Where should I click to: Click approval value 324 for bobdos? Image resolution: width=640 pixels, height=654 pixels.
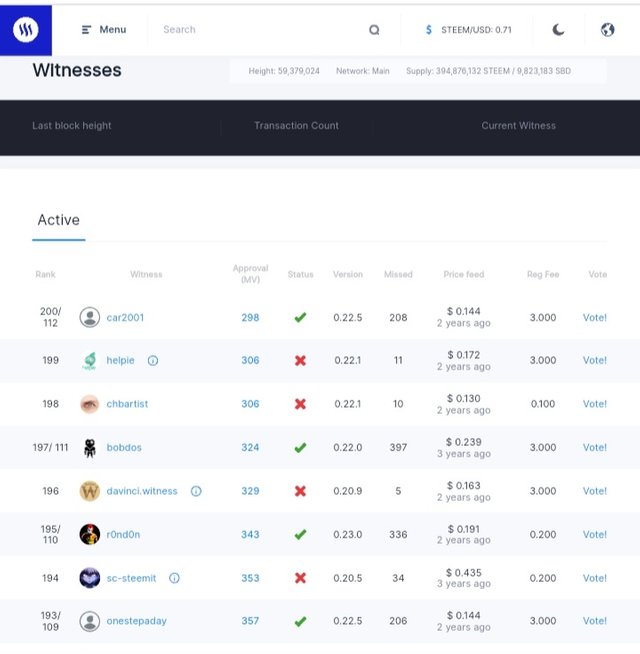(x=250, y=448)
